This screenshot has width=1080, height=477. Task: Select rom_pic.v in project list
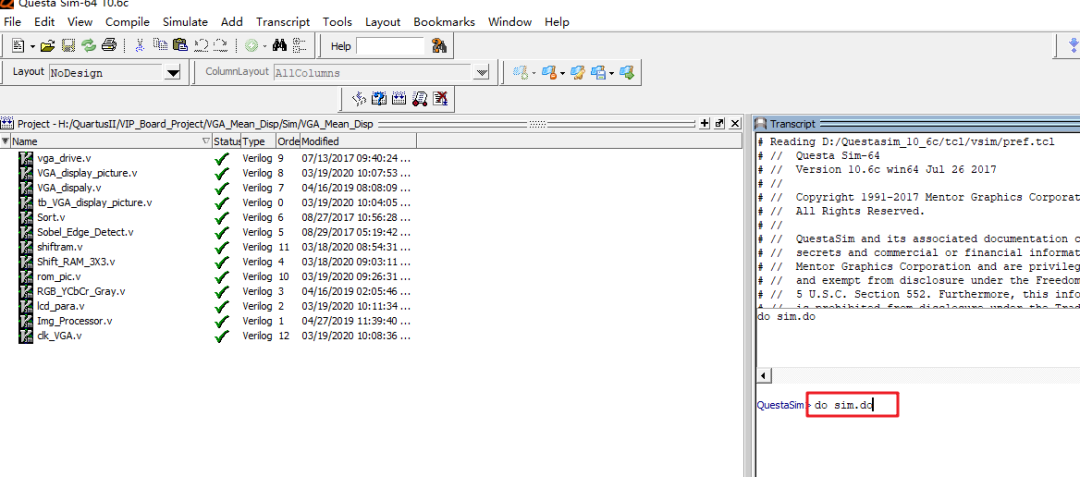[59, 277]
